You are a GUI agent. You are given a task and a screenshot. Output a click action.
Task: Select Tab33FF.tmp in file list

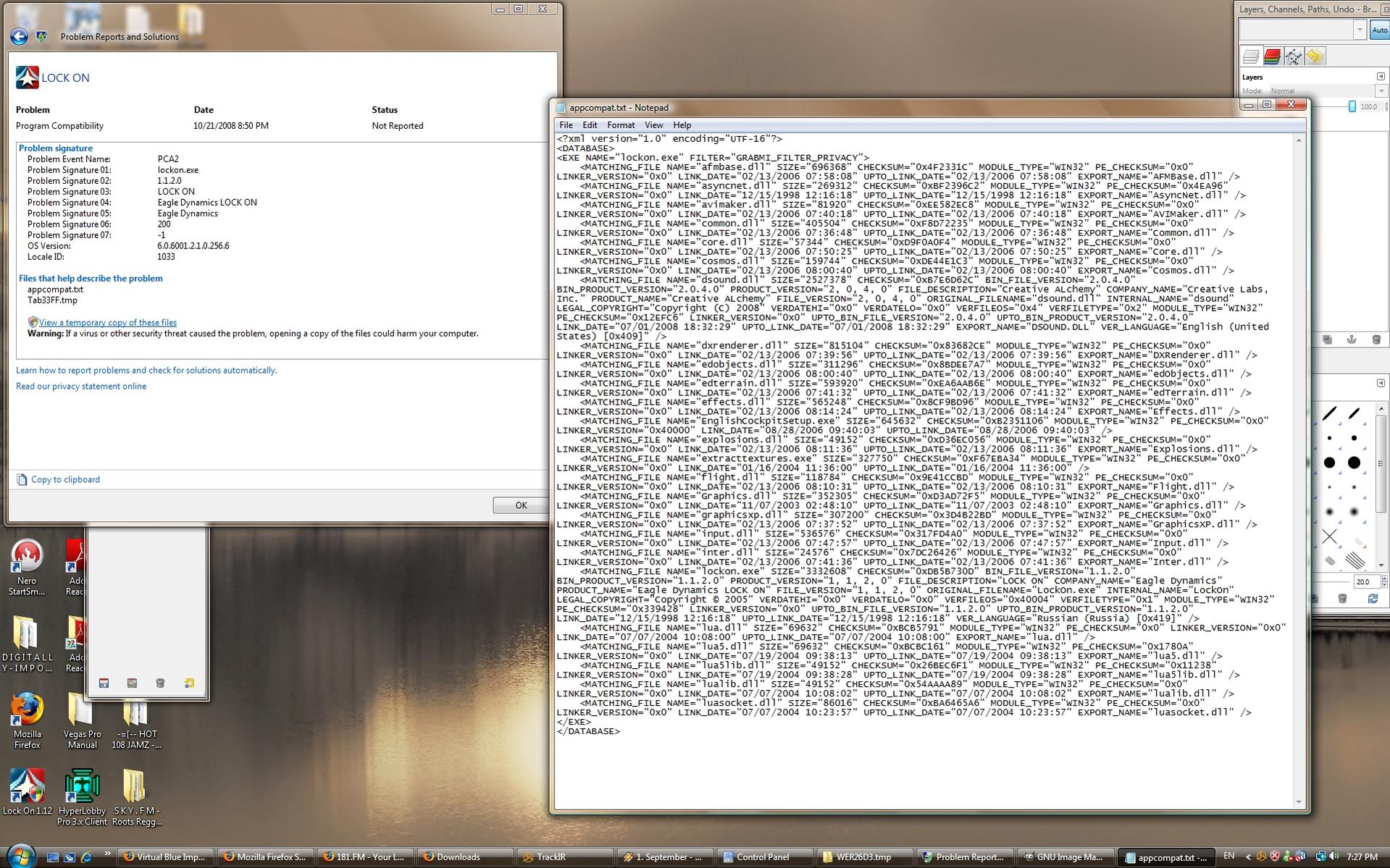52,300
